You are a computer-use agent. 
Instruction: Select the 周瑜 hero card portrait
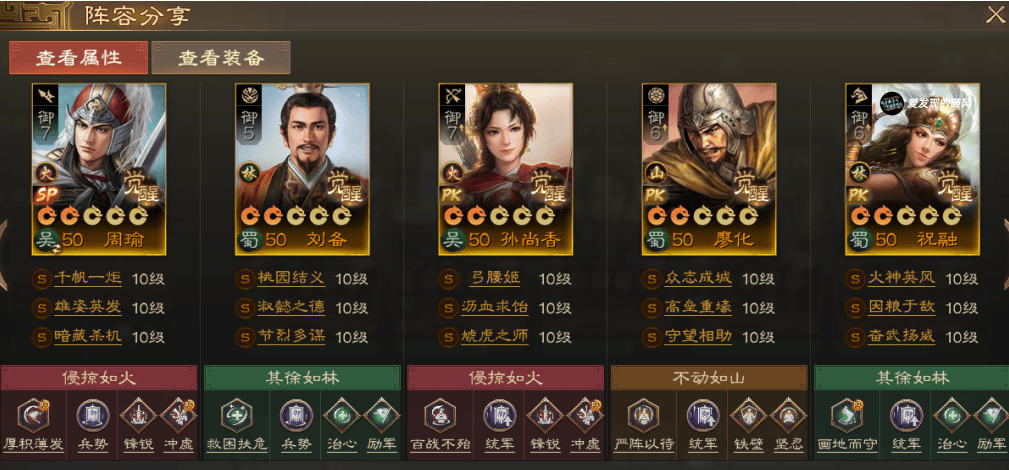pyautogui.click(x=98, y=169)
